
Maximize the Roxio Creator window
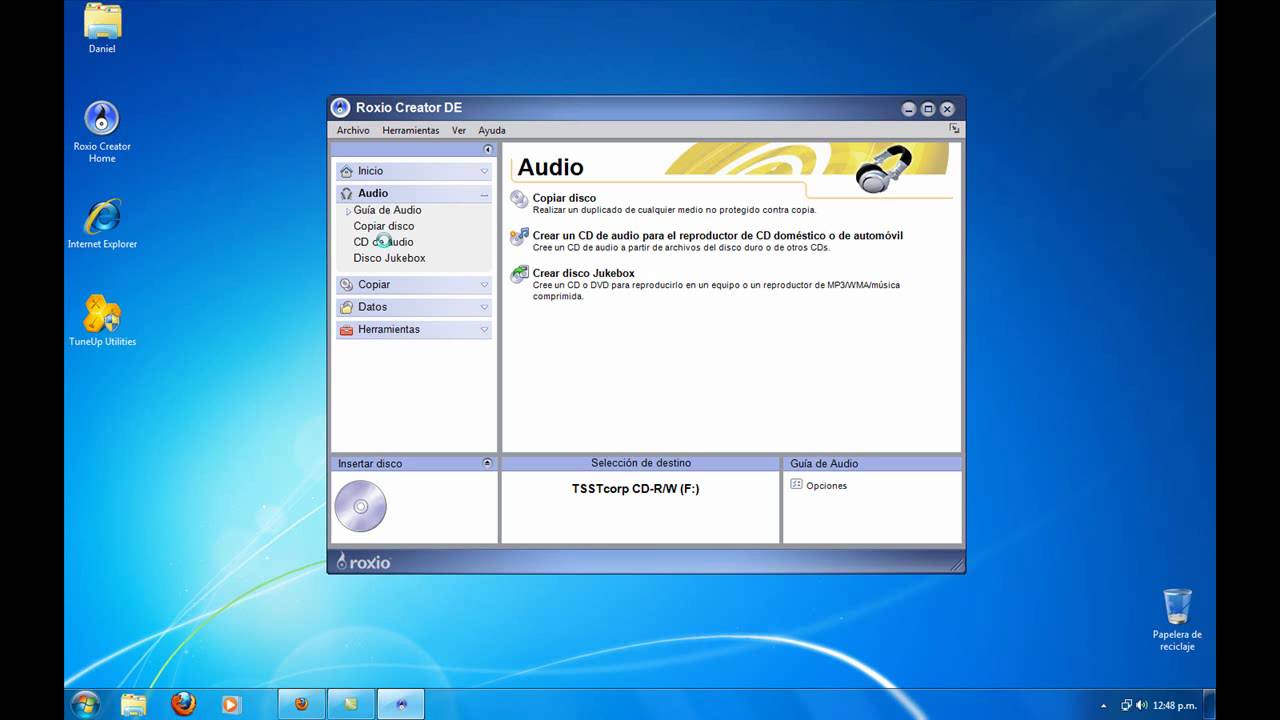[927, 109]
